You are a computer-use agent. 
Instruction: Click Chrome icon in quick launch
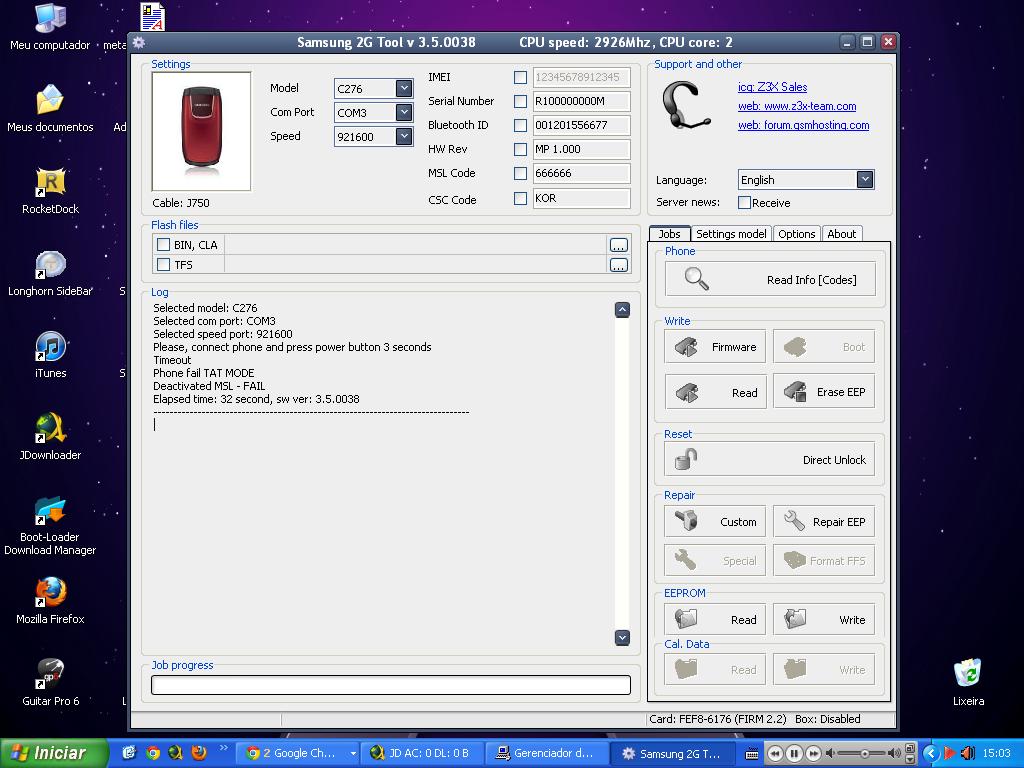coord(153,753)
